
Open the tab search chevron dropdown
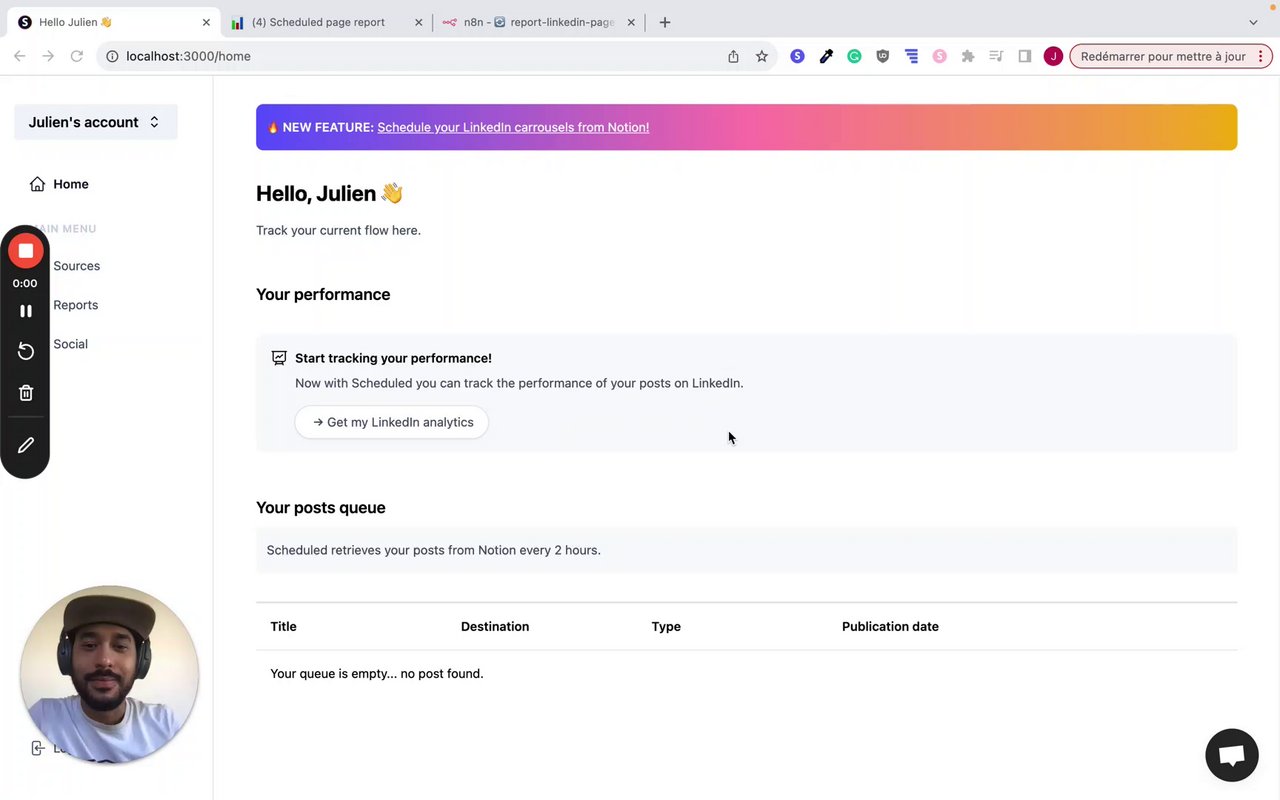[1253, 22]
